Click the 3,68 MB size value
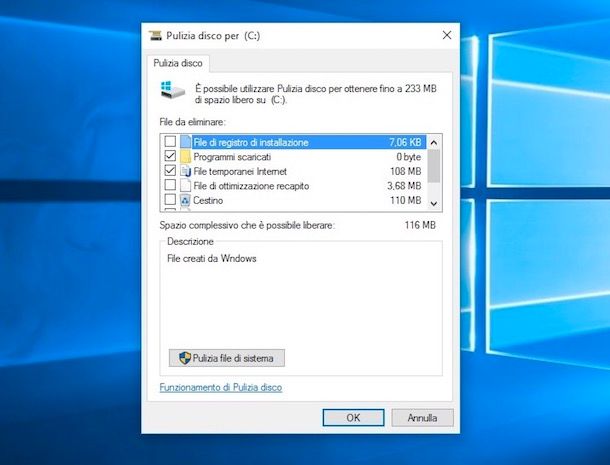The height and width of the screenshot is (465, 610). (x=404, y=186)
